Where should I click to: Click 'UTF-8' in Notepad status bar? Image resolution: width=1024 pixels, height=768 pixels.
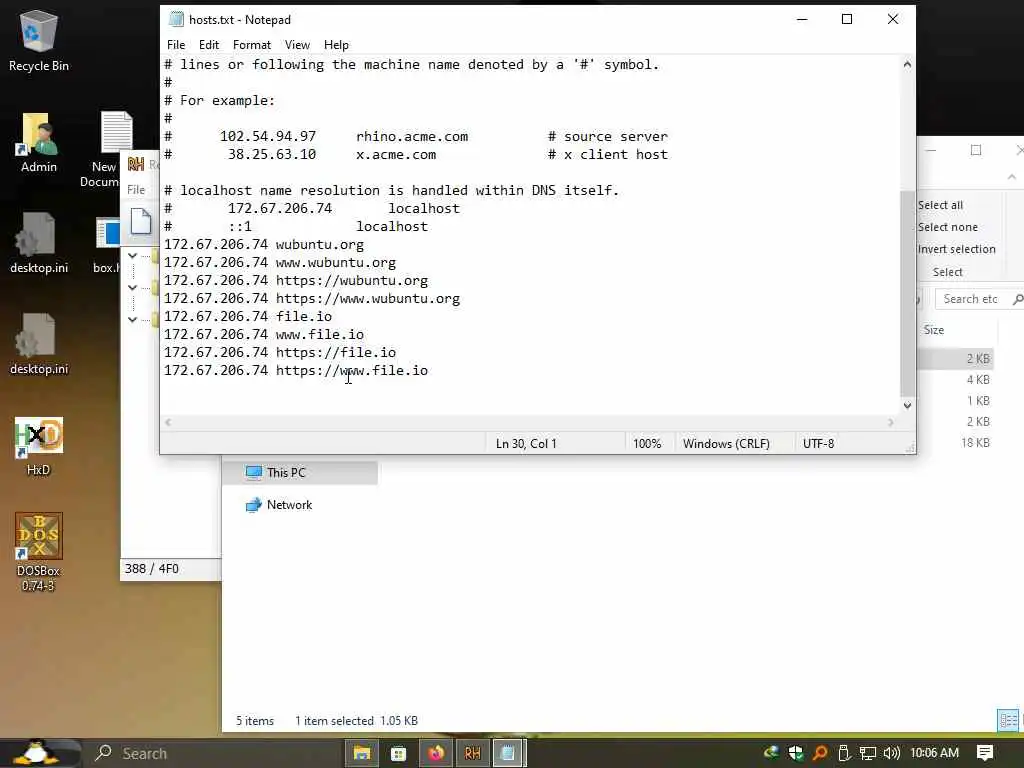[x=818, y=443]
